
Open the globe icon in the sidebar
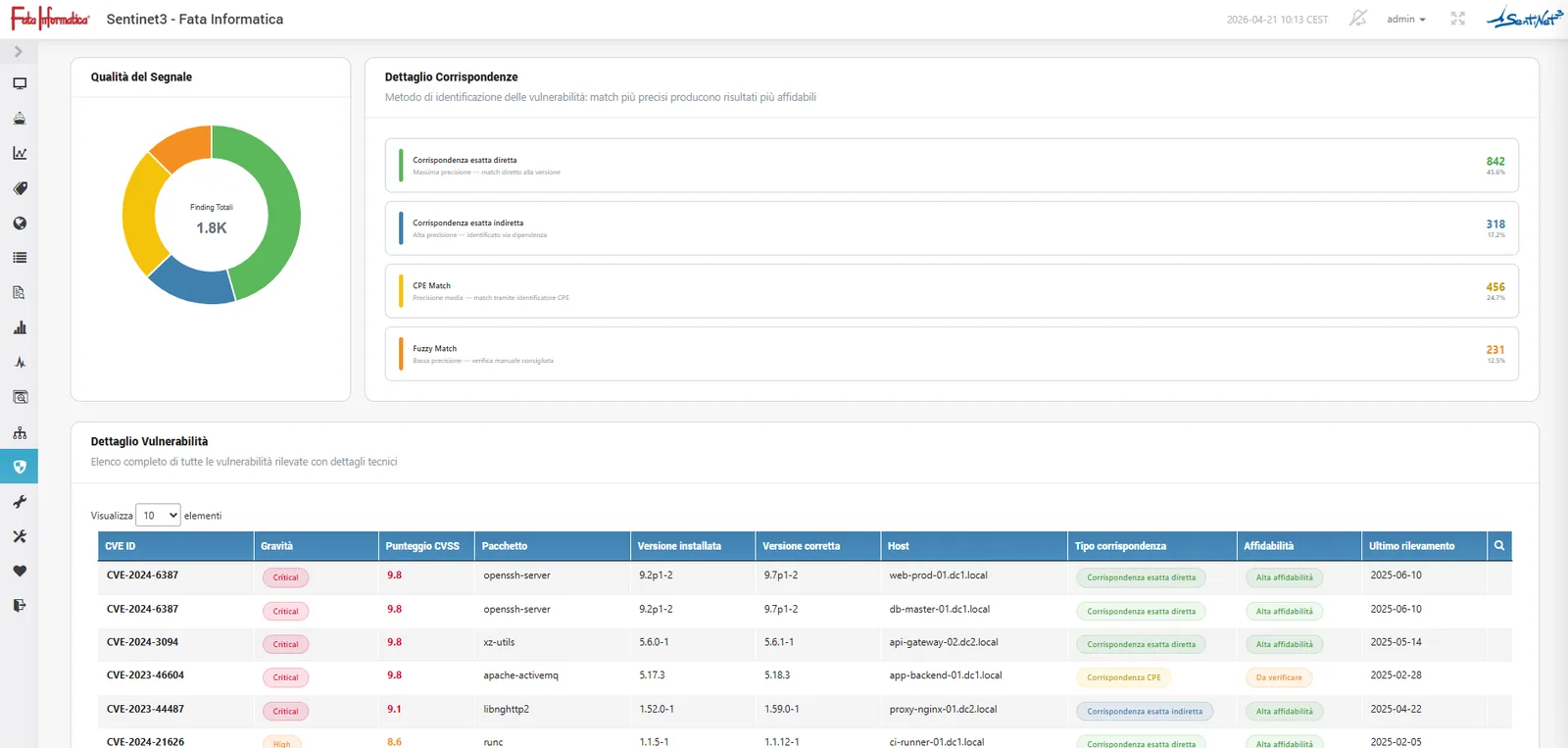(20, 224)
